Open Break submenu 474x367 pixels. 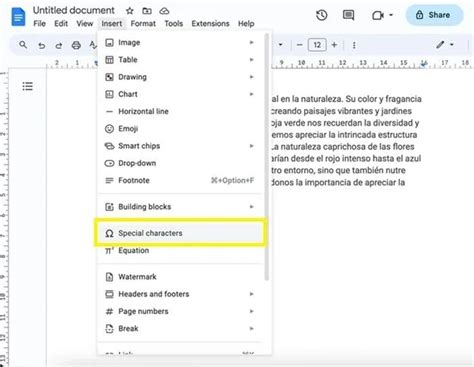[180, 329]
